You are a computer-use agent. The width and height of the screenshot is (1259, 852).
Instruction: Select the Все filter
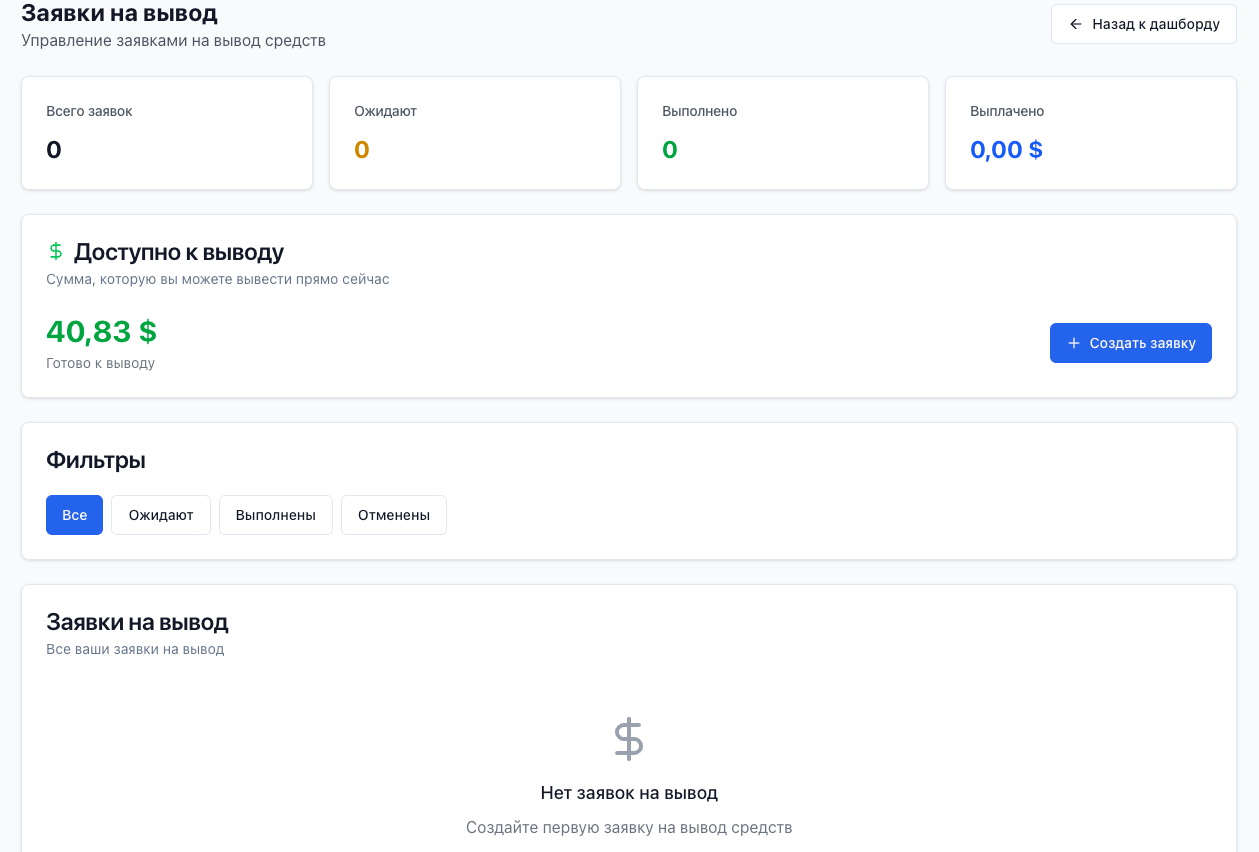pos(74,515)
